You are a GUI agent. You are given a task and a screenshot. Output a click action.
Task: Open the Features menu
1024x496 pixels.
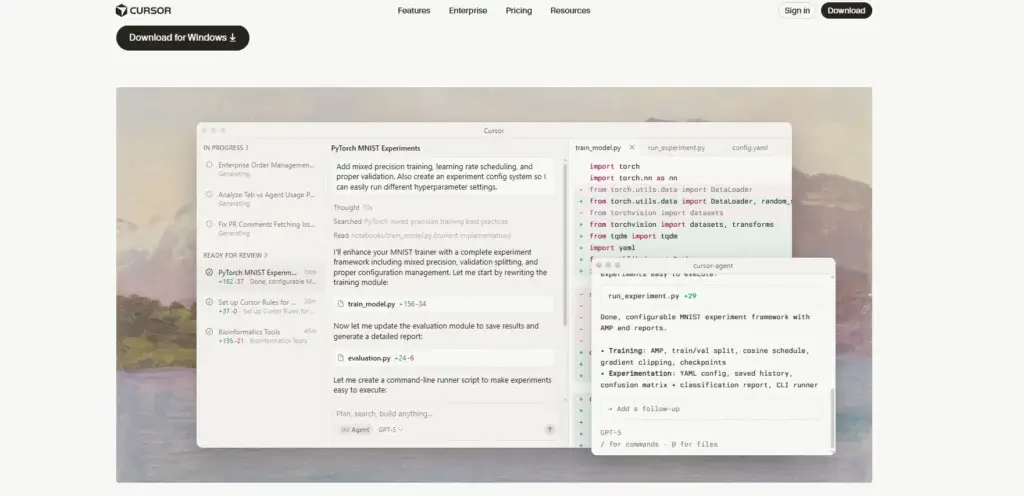pos(414,10)
